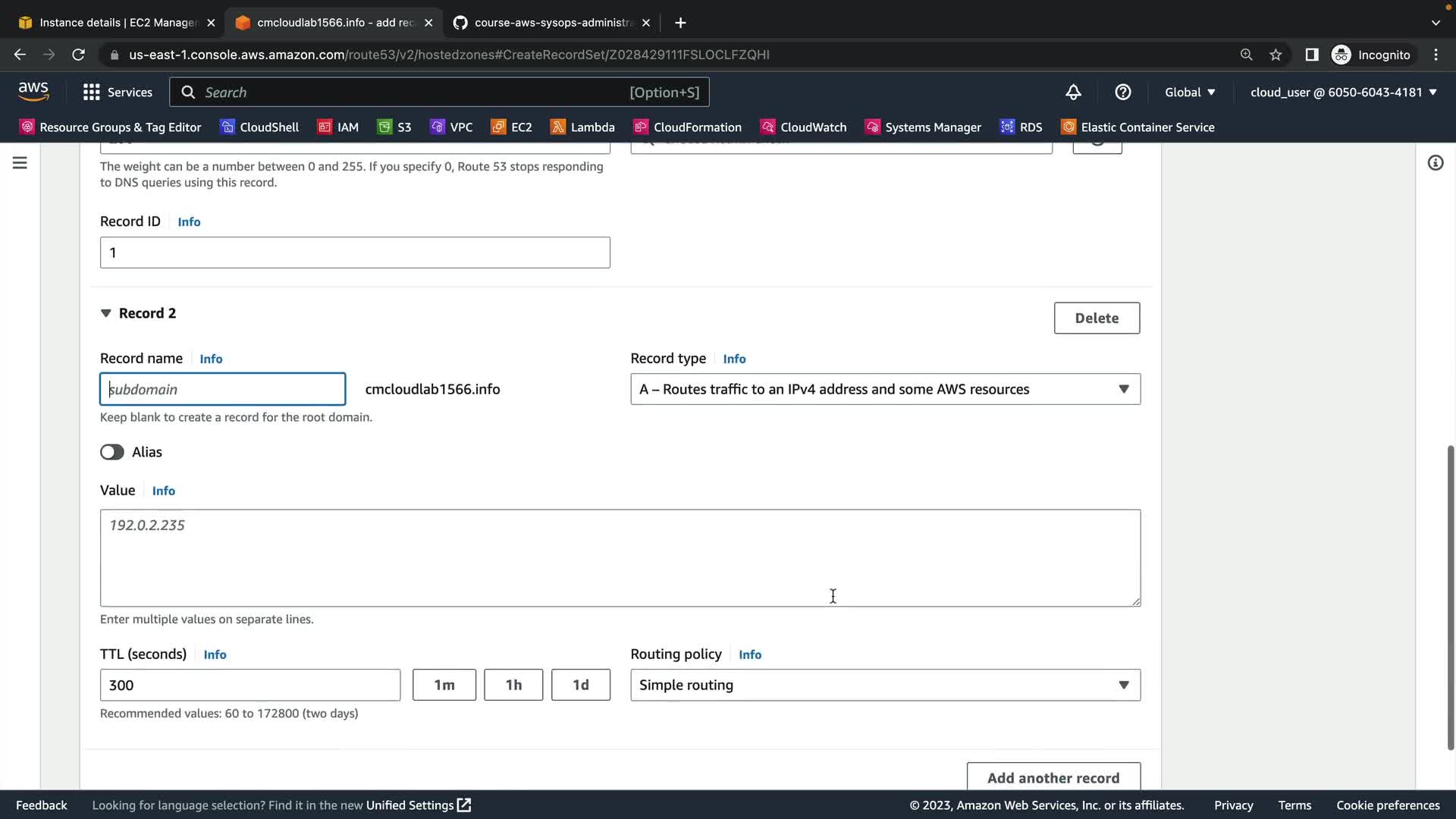Open the Global region dropdown
Screen dimensions: 1456x819
[x=1190, y=92]
